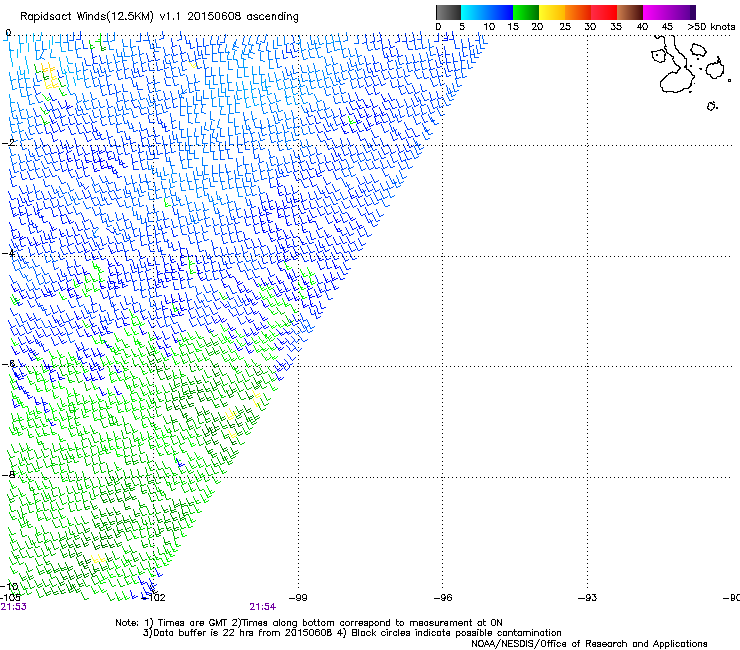Image resolution: width=740 pixels, height=650 pixels.
Task: Select the yellow 20-25 knots legend swatch
Action: pyautogui.click(x=552, y=12)
